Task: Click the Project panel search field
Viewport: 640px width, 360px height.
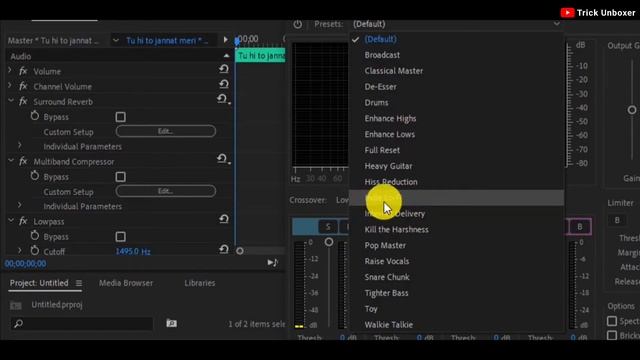Action: pyautogui.click(x=82, y=324)
